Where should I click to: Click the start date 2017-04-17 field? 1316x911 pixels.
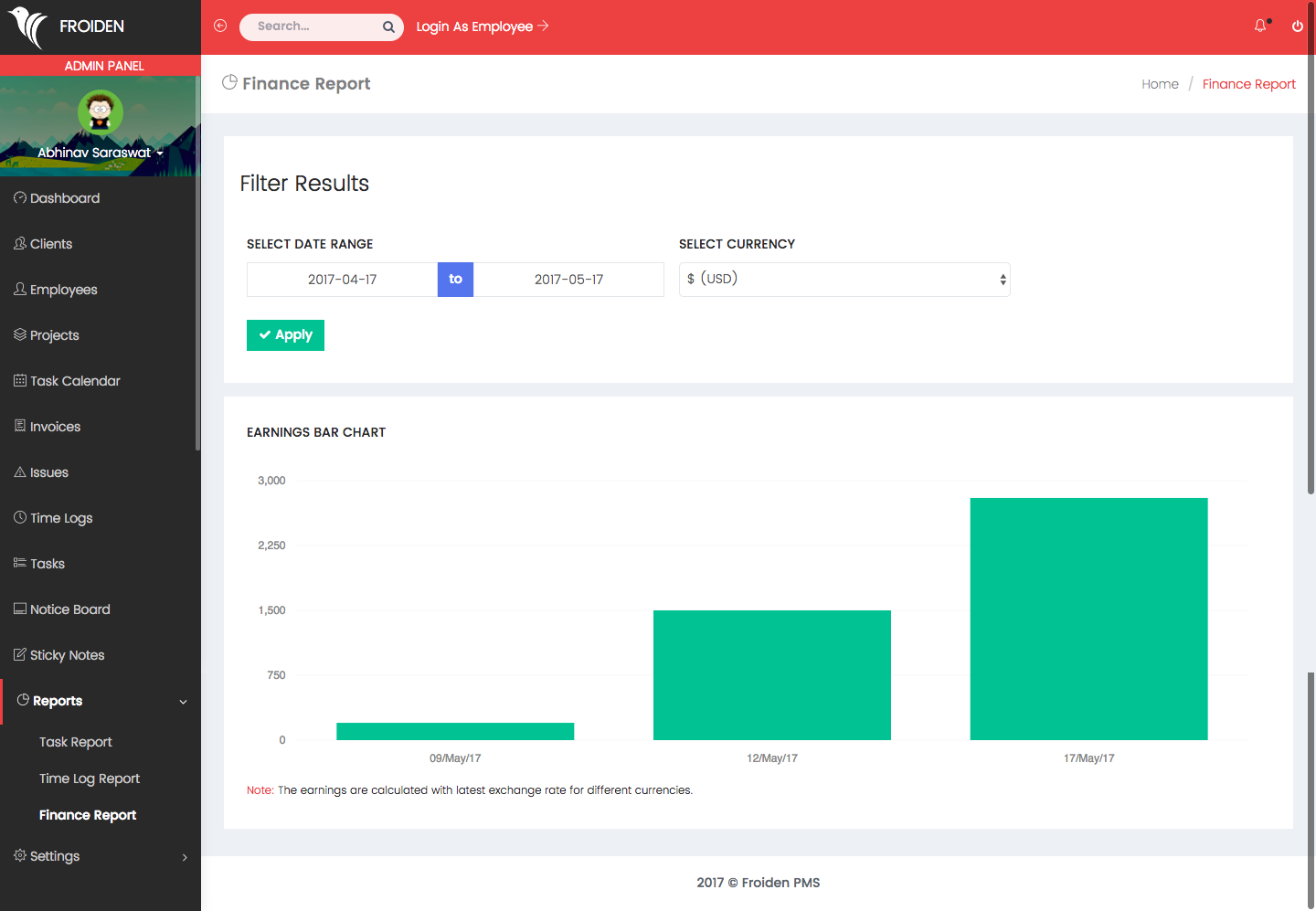(x=342, y=280)
